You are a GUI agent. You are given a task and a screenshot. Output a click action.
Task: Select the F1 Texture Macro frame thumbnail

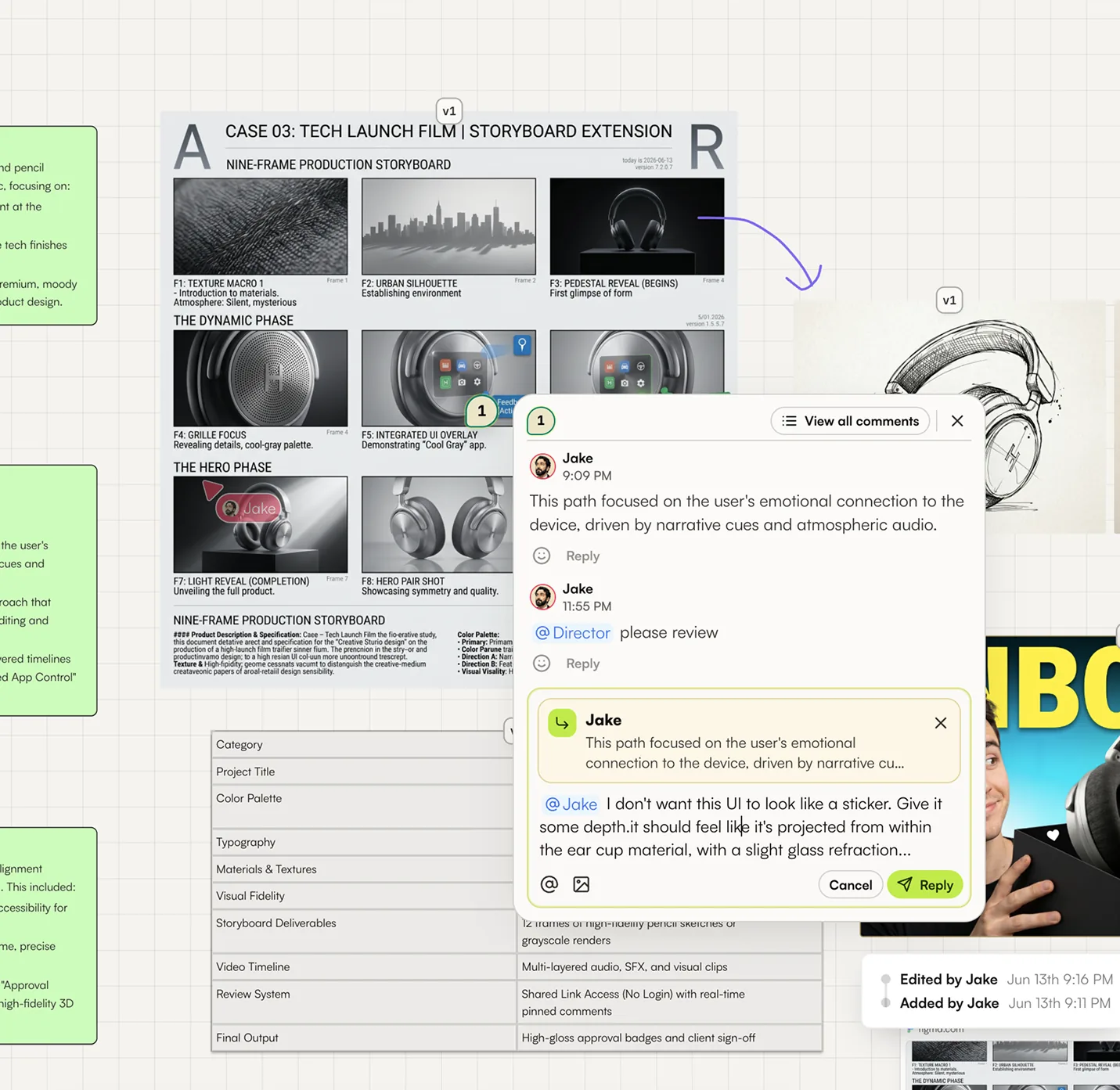pyautogui.click(x=261, y=226)
